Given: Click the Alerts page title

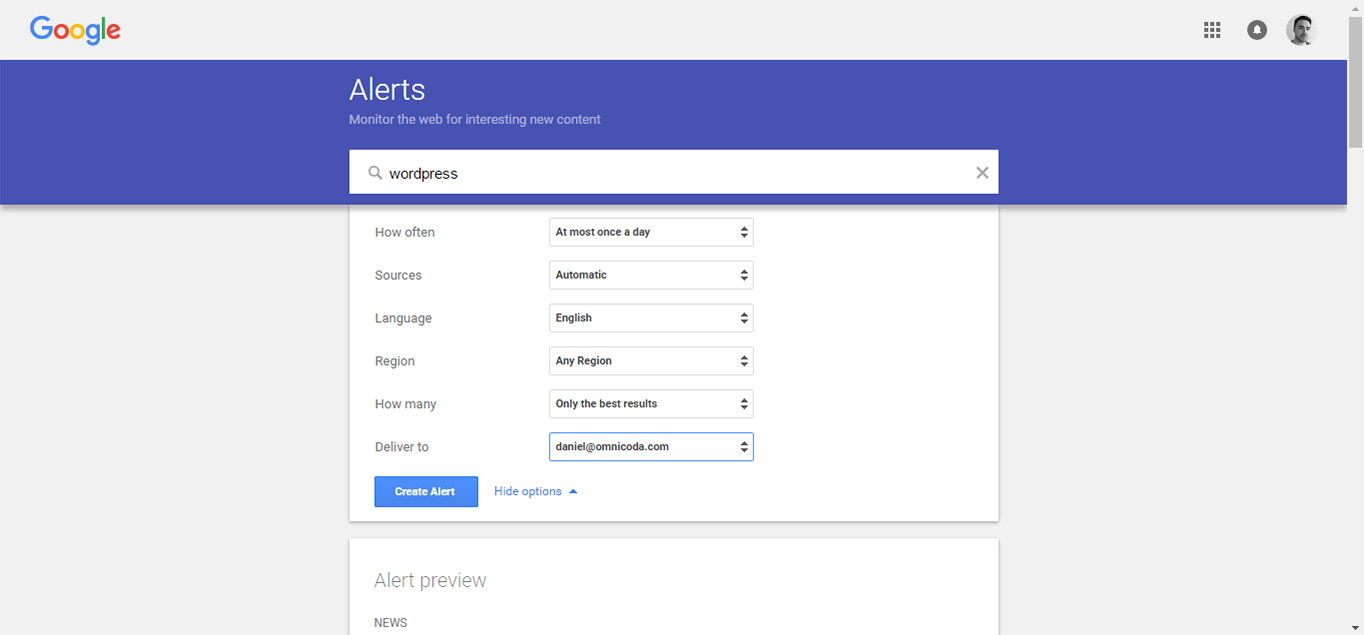Looking at the screenshot, I should tap(387, 90).
